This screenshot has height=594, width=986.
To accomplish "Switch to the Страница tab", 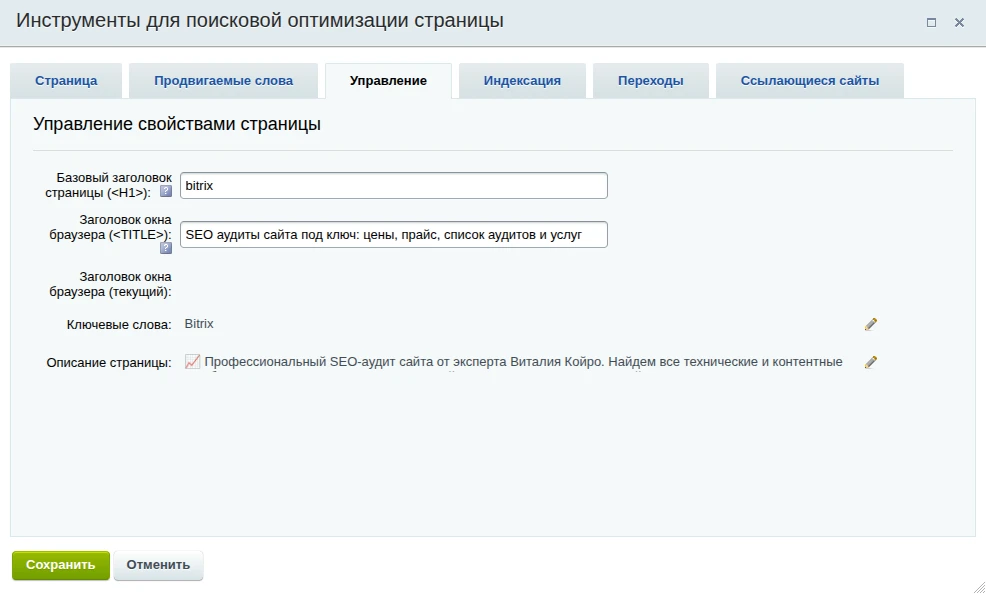I will point(66,81).
